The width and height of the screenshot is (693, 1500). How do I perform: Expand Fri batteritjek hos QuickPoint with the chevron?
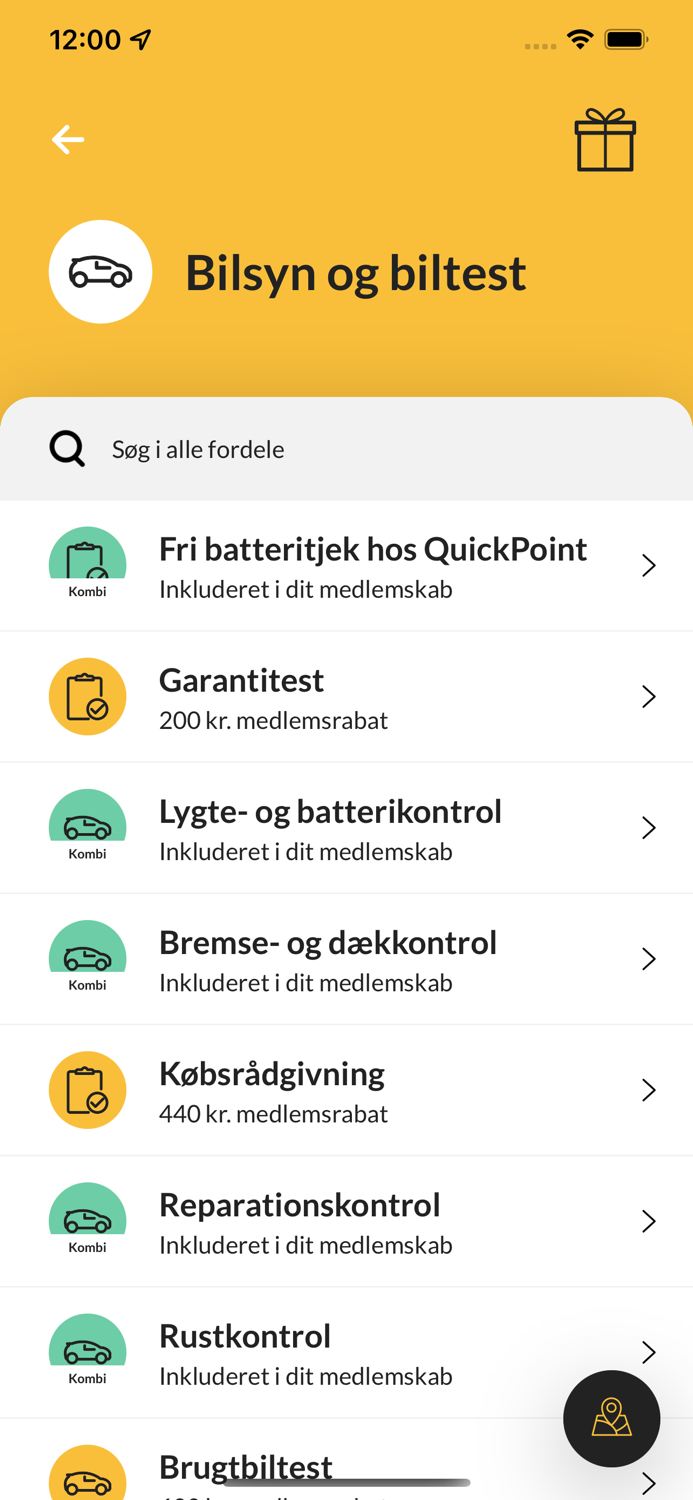point(648,565)
